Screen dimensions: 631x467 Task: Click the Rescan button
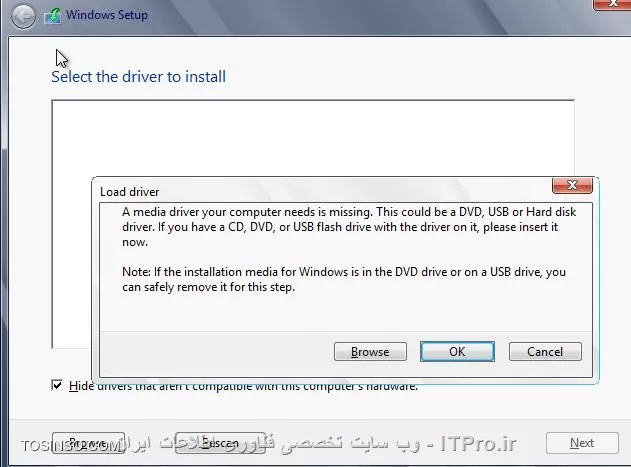[x=220, y=443]
